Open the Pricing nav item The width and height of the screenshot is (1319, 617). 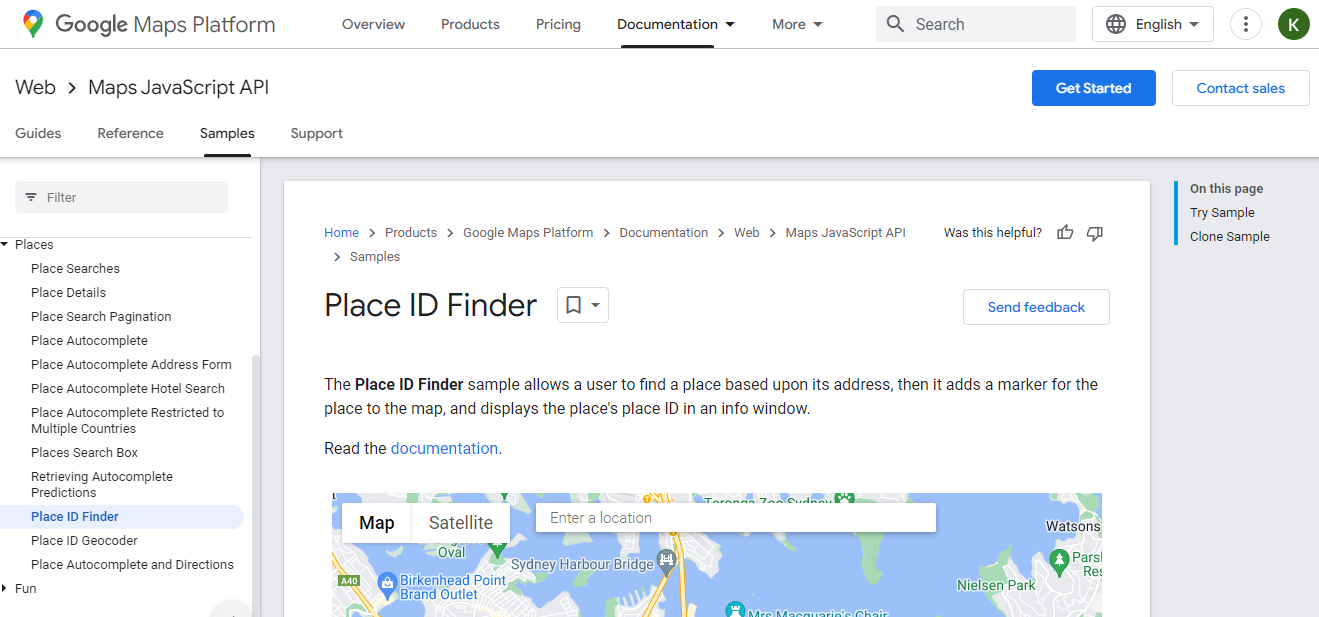558,24
